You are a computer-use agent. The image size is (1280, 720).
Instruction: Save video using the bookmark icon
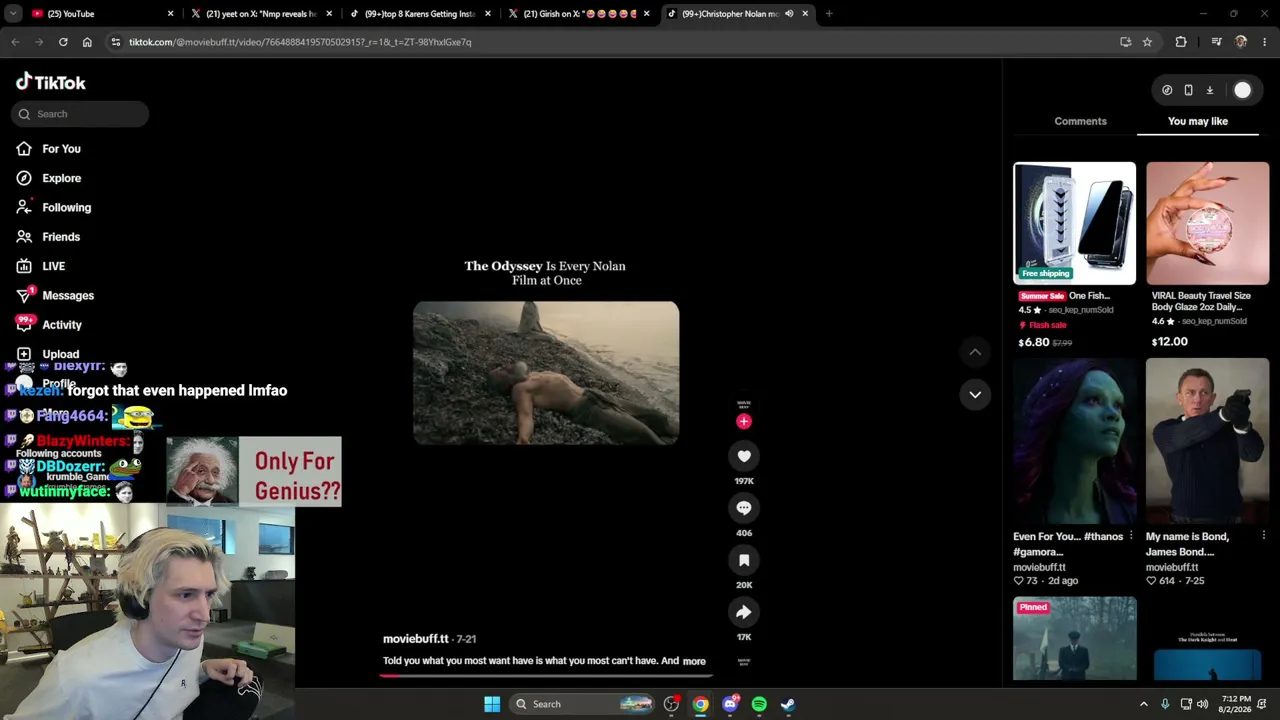click(x=744, y=560)
